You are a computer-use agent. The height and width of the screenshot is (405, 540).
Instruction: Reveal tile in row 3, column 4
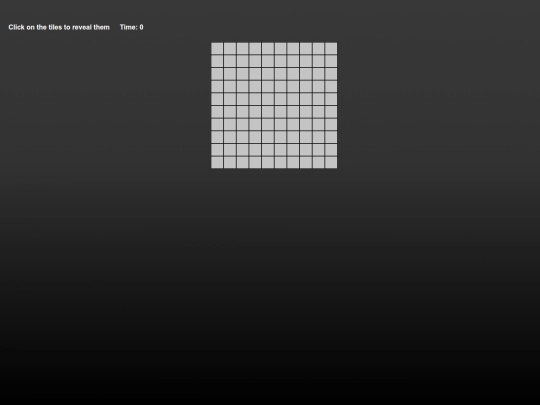(x=255, y=74)
